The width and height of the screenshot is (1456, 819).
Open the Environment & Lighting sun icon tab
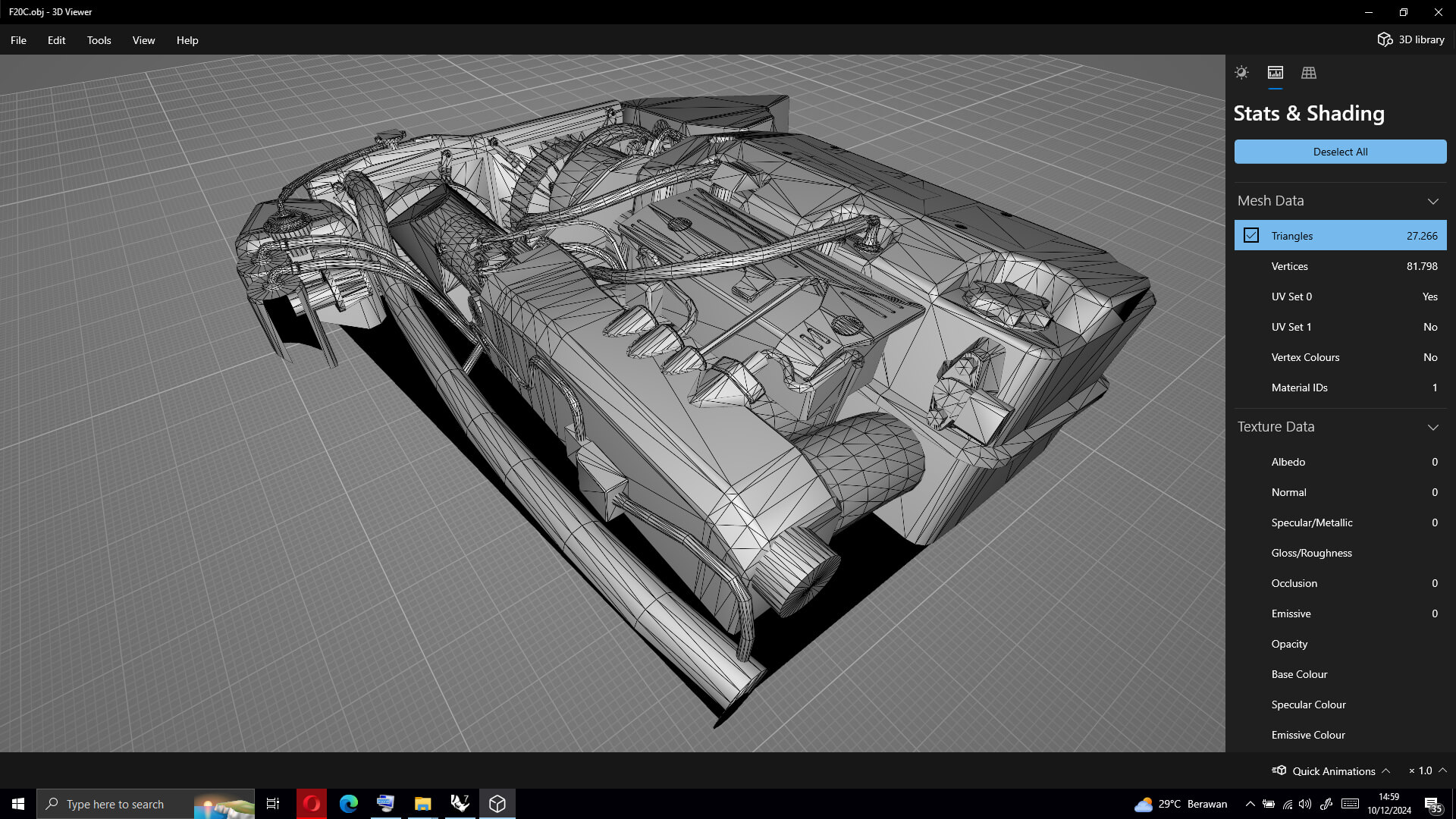[x=1241, y=73]
